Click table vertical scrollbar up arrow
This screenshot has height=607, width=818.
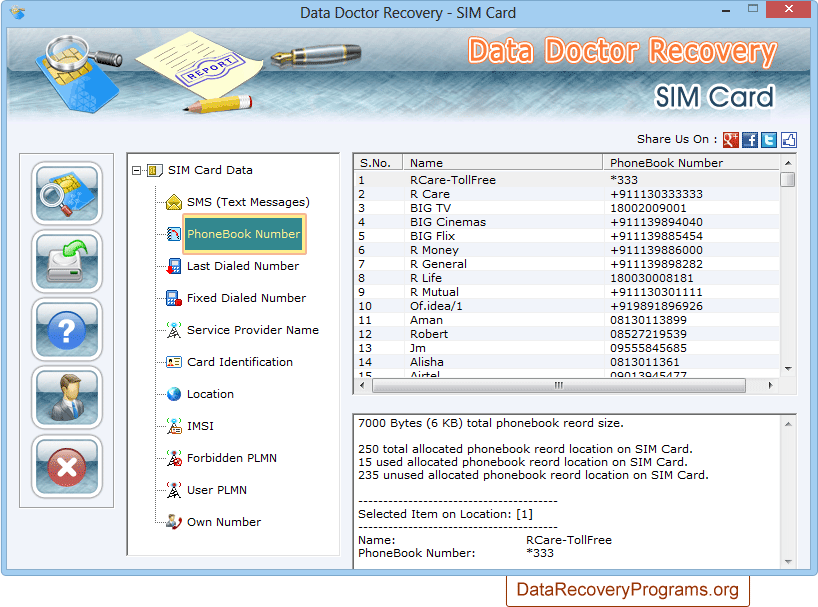[788, 163]
